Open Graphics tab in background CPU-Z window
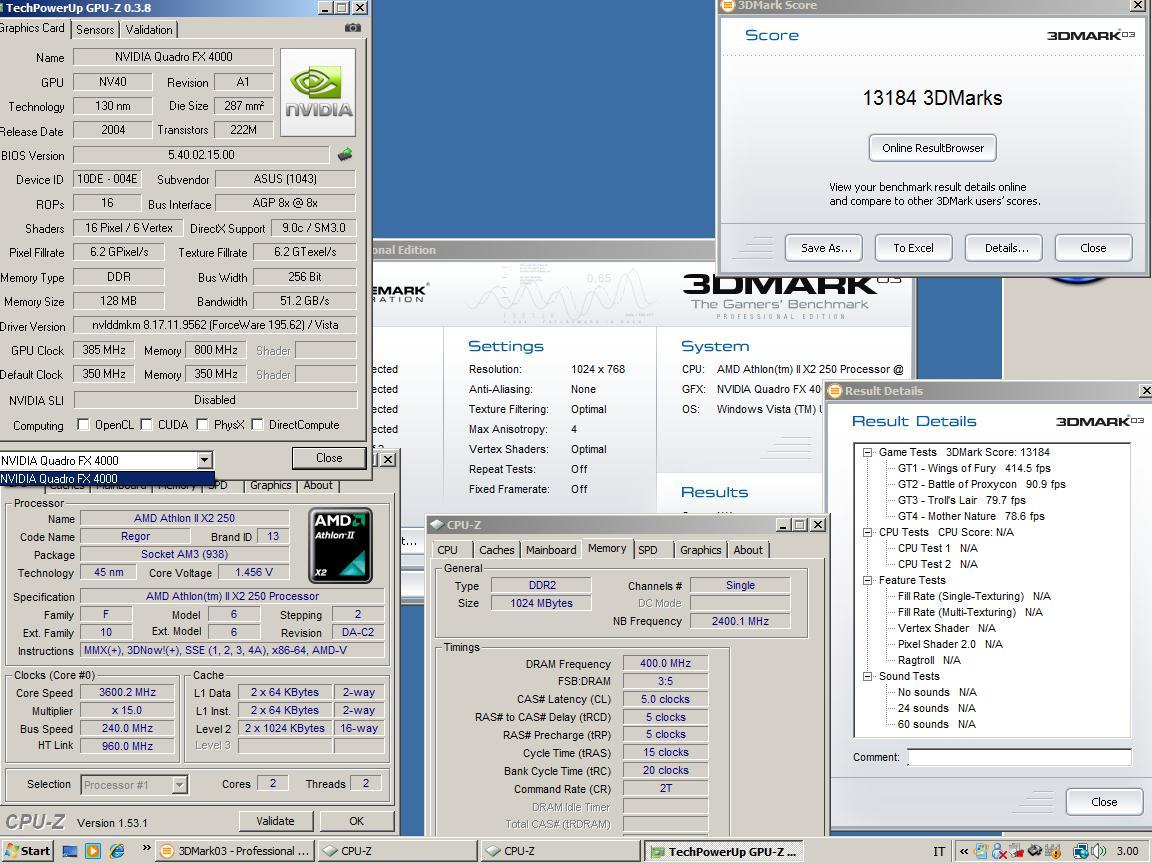The width and height of the screenshot is (1152, 864). (270, 485)
